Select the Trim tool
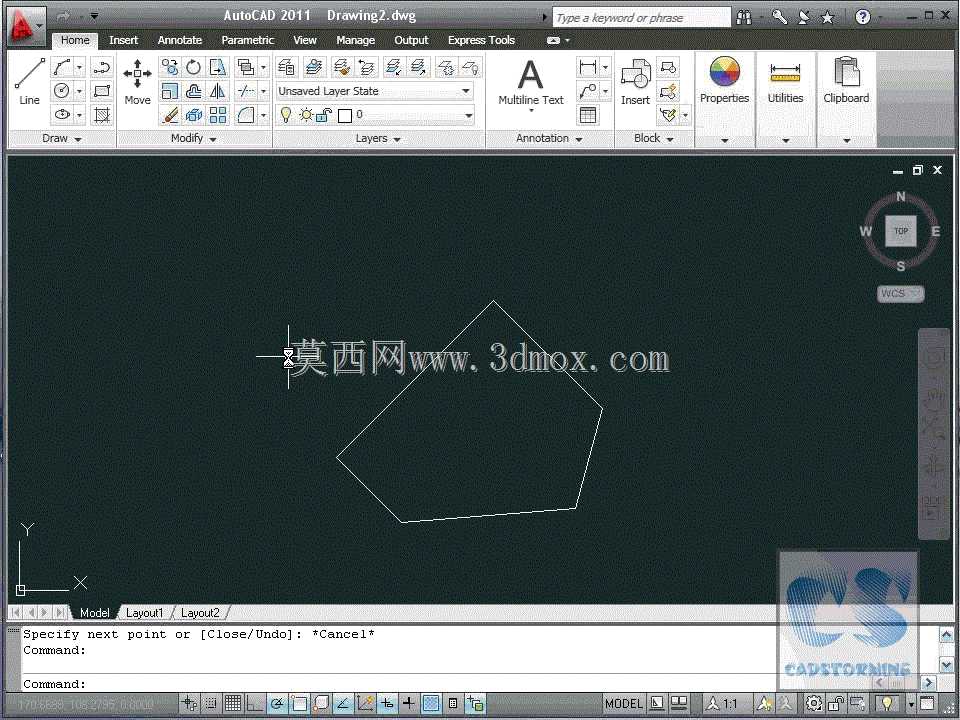The width and height of the screenshot is (960, 720). [x=246, y=91]
